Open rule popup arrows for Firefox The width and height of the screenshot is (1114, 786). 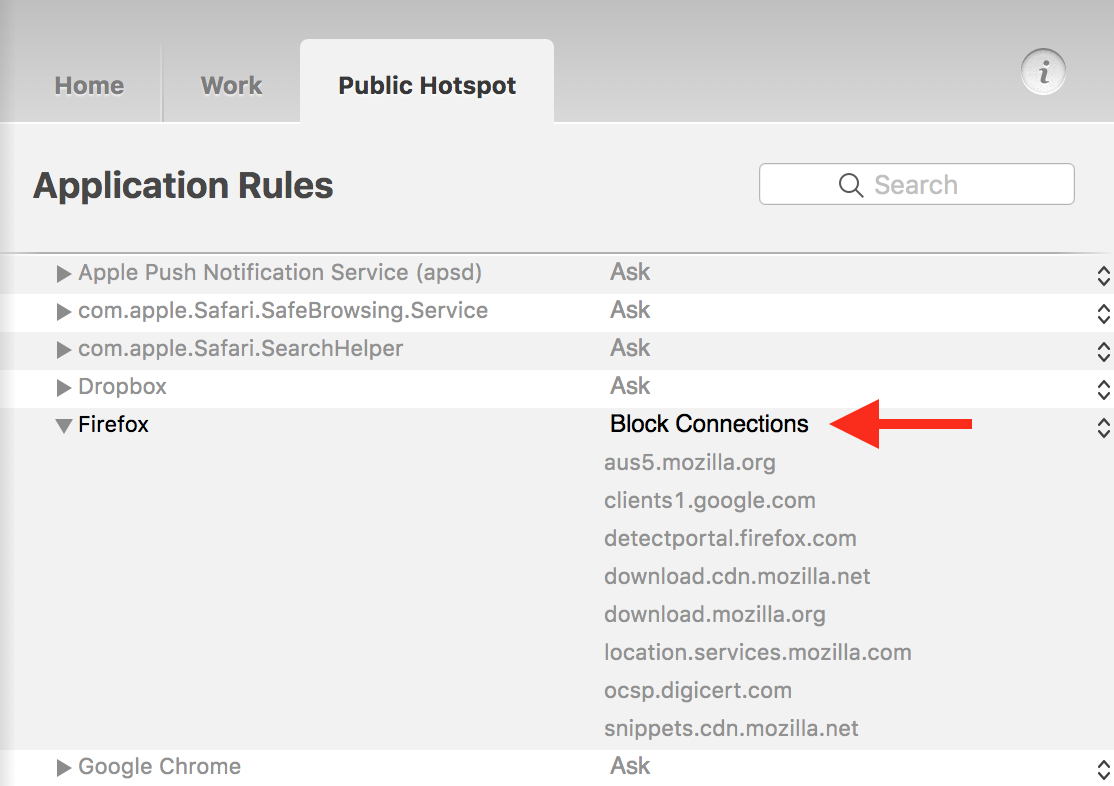(1103, 427)
